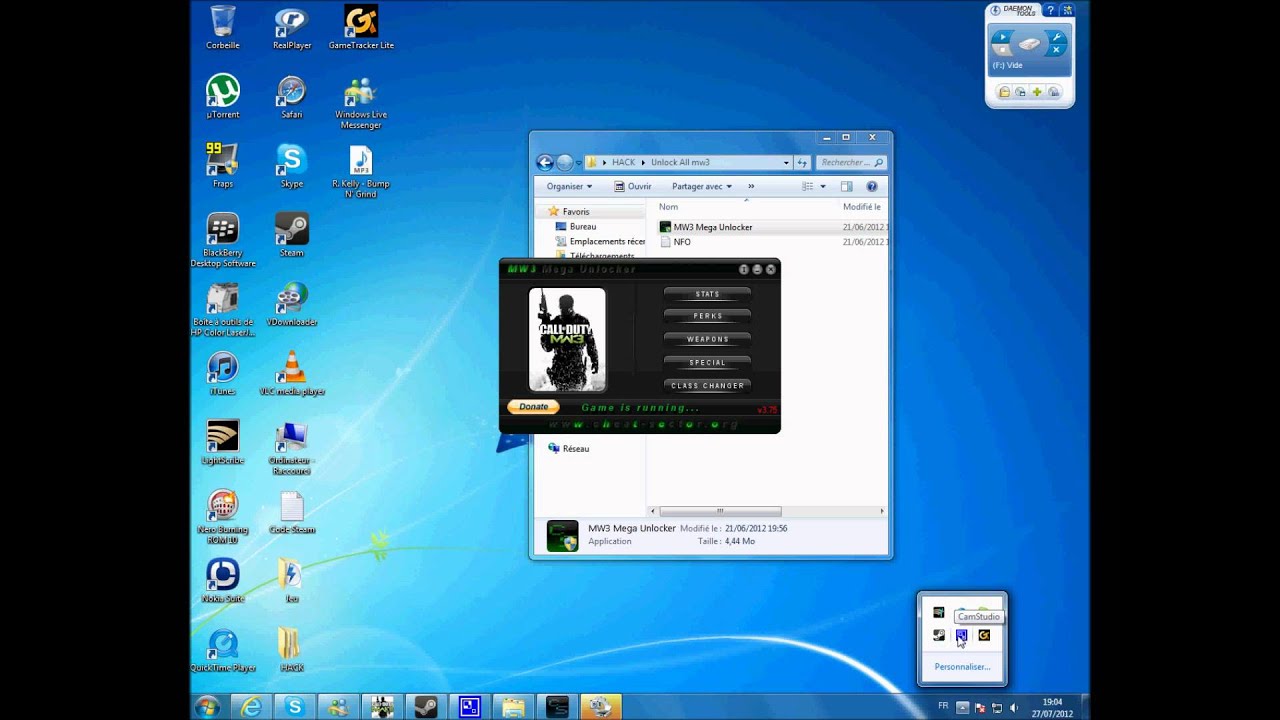Expand the Organiser dropdown menu
The height and width of the screenshot is (720, 1280).
pos(569,186)
